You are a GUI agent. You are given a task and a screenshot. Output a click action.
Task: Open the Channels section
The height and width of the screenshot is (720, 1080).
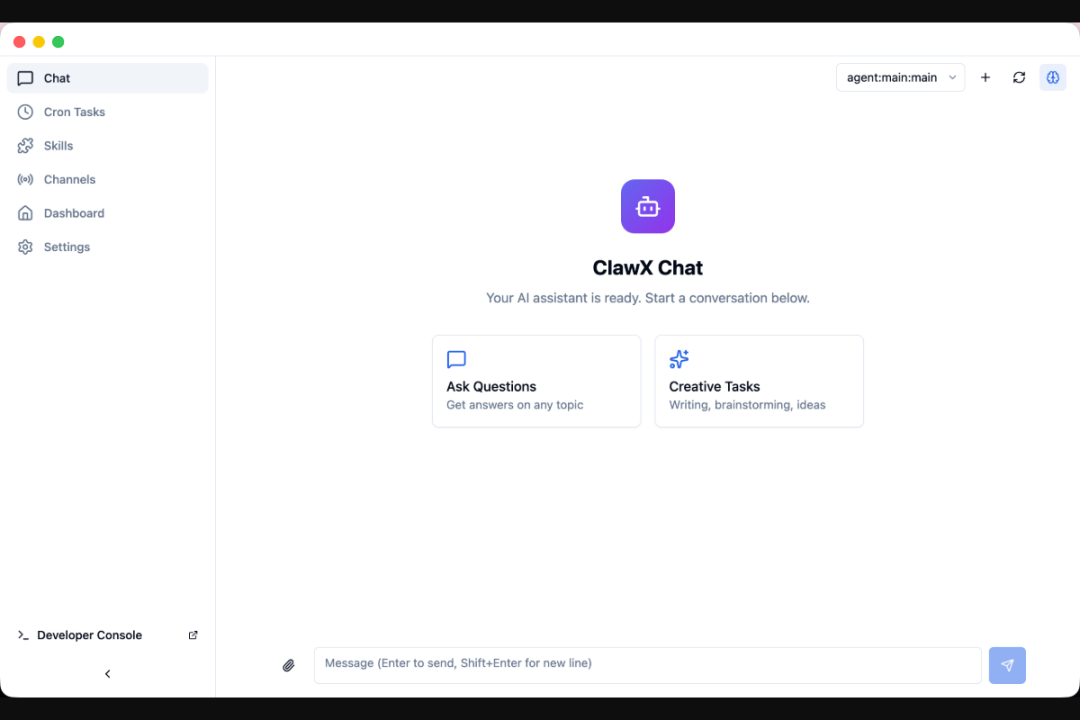pyautogui.click(x=107, y=179)
